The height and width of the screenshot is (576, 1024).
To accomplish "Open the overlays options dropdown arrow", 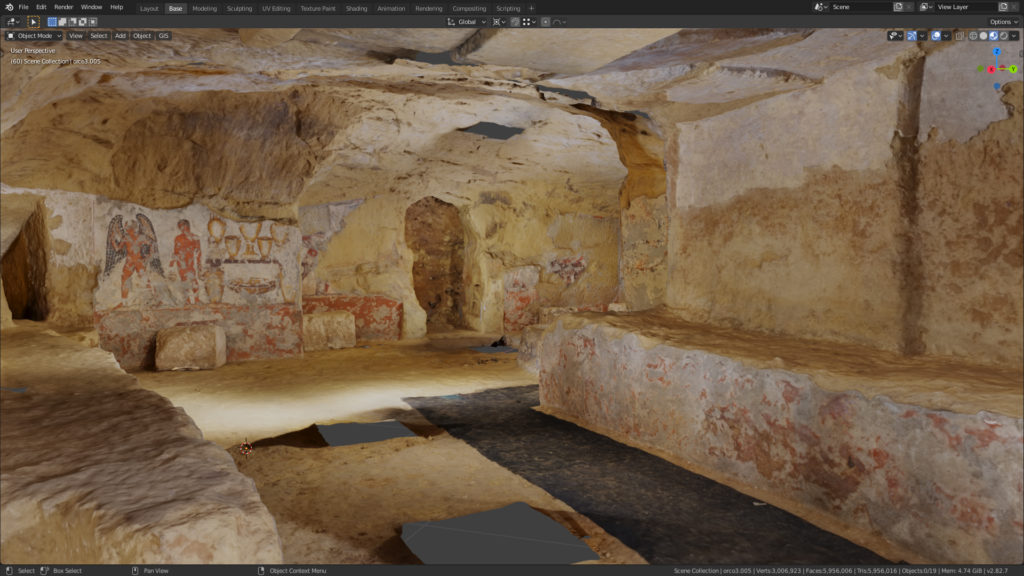I will [946, 36].
